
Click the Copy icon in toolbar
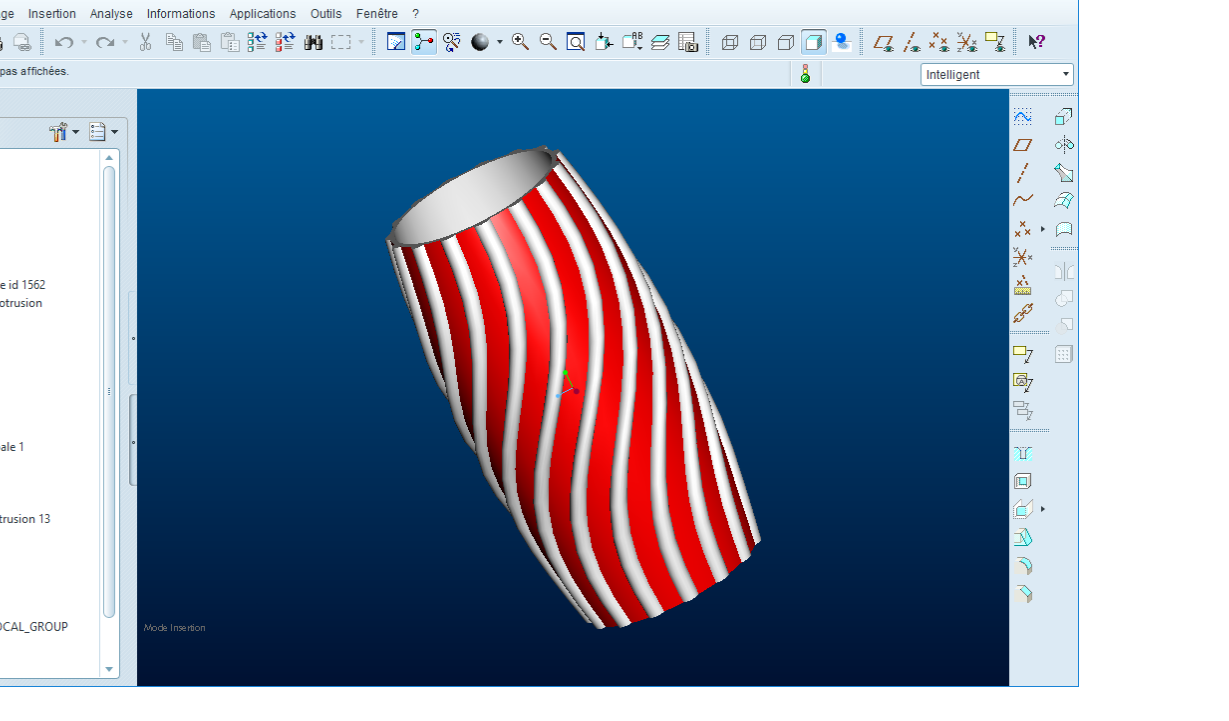[x=174, y=42]
